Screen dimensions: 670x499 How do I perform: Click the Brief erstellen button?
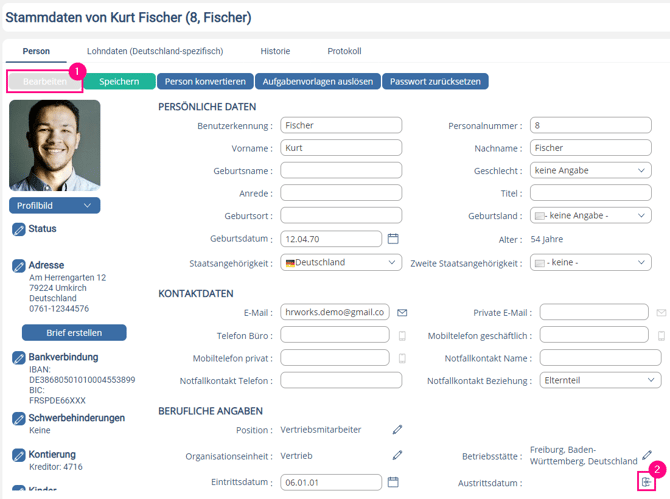point(74,333)
